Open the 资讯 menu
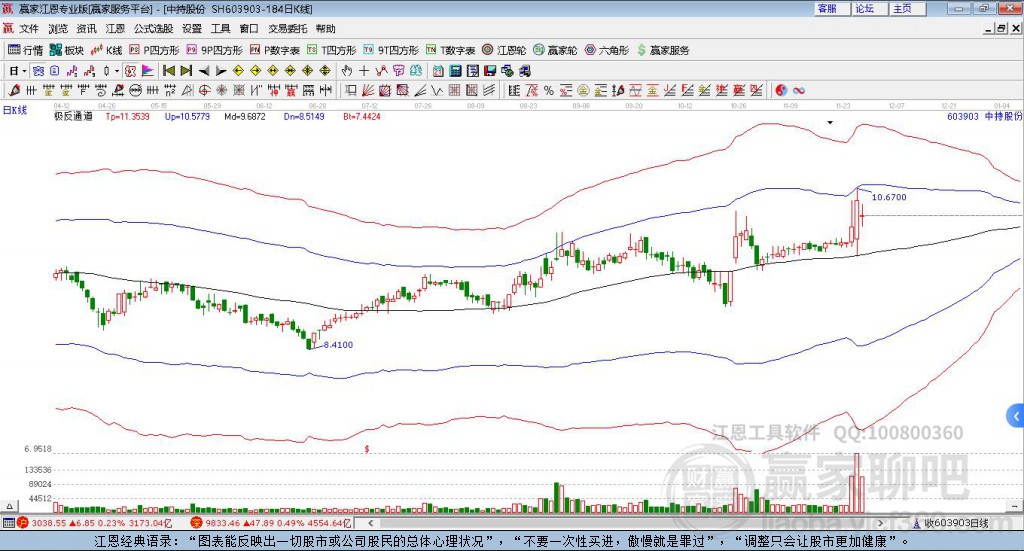 tap(86, 29)
